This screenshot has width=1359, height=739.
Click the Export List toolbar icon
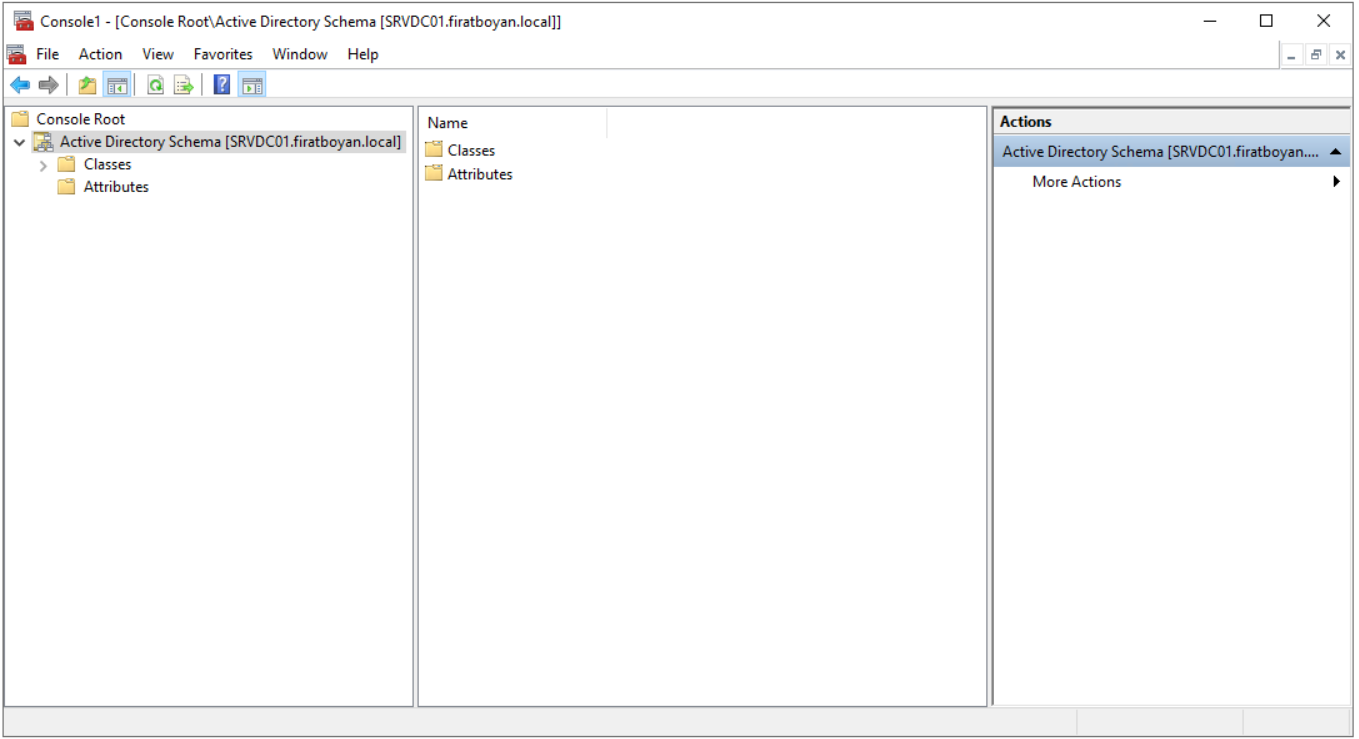point(183,85)
